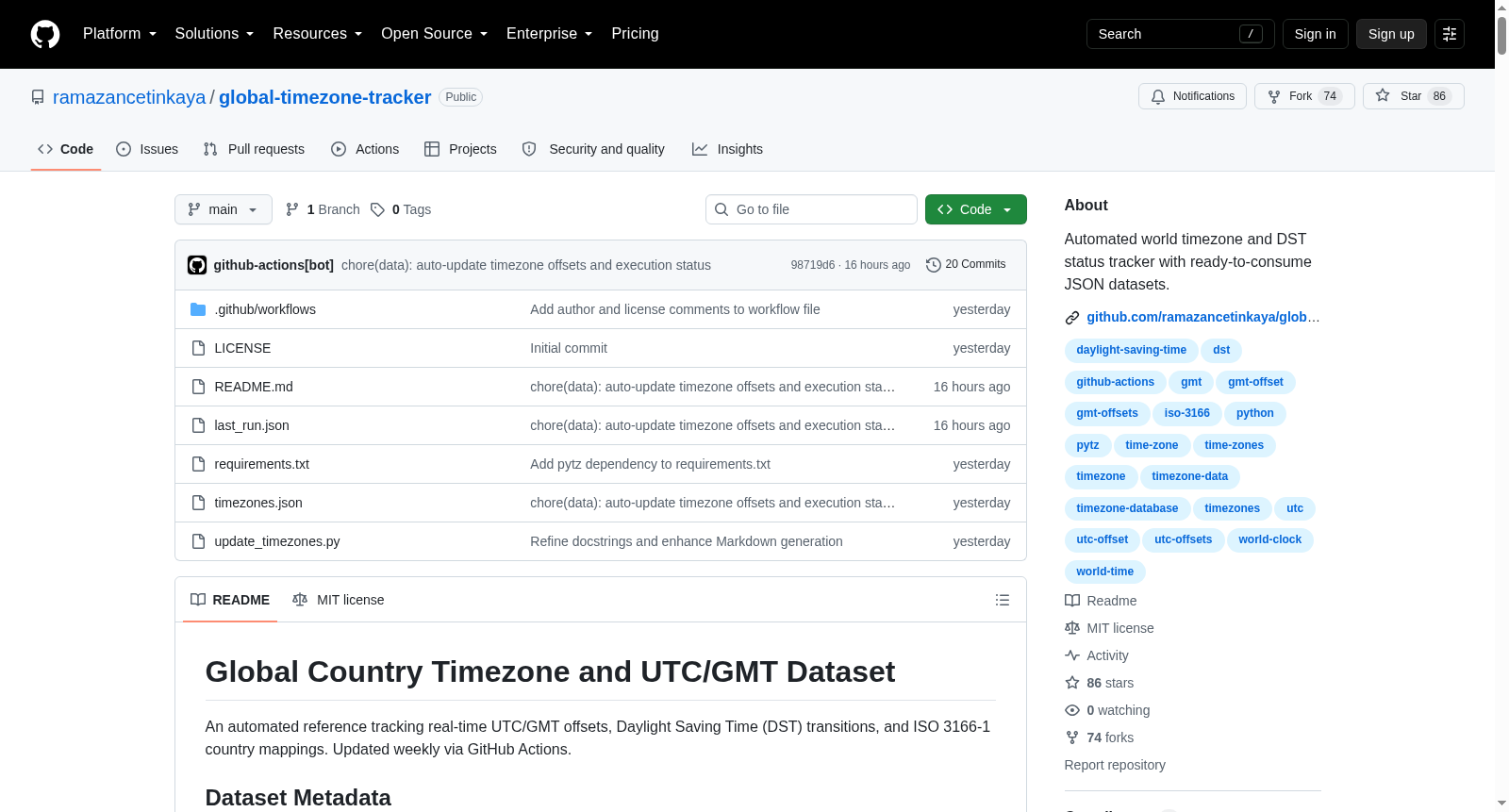Viewport: 1509px width, 812px height.
Task: Select the iso-3166 topic tag
Action: 1186,413
